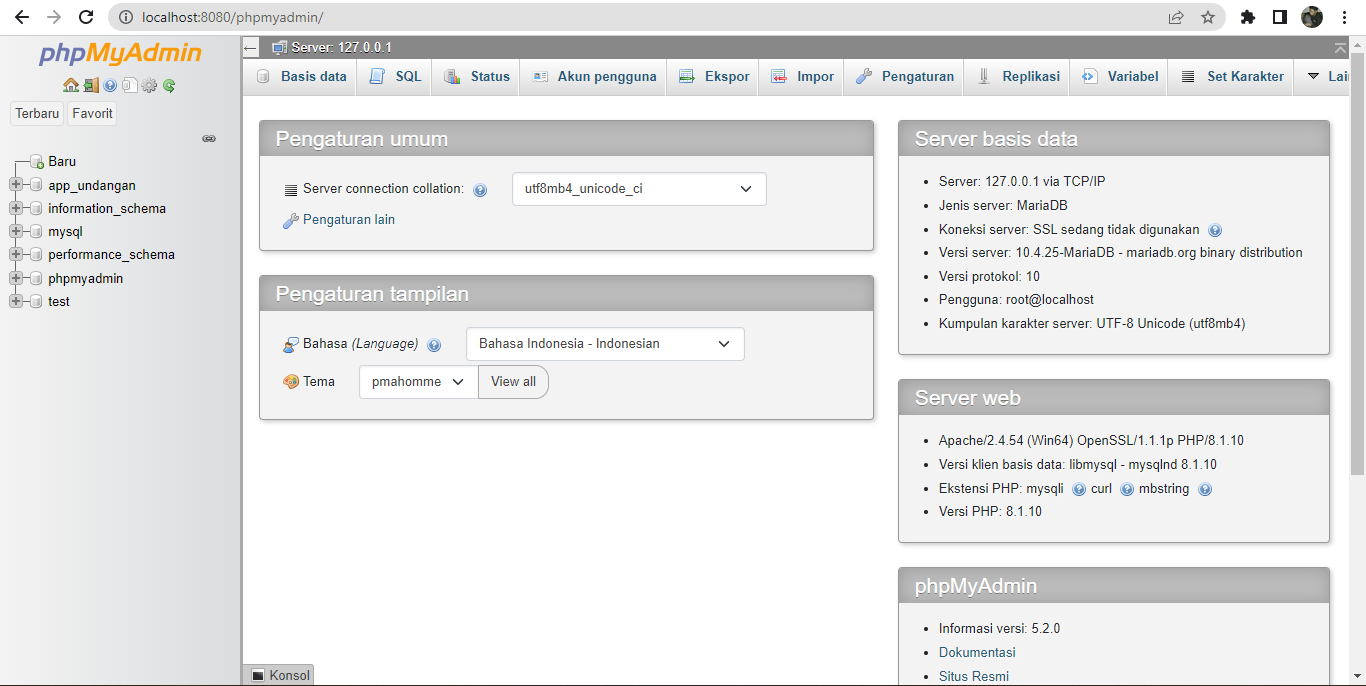Click the phpMyAdmin home icon
This screenshot has height=686, width=1366.
click(x=70, y=86)
